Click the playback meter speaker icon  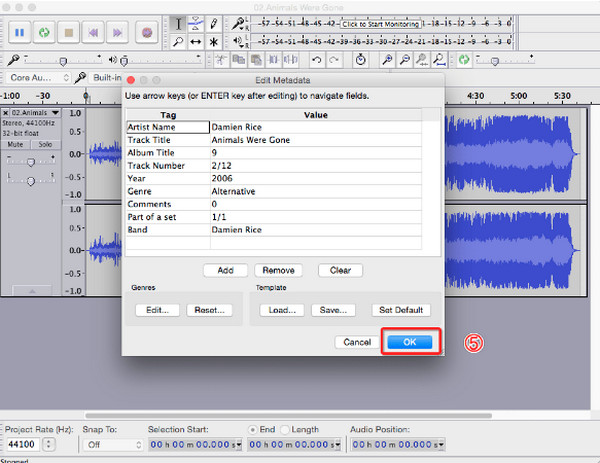click(238, 41)
